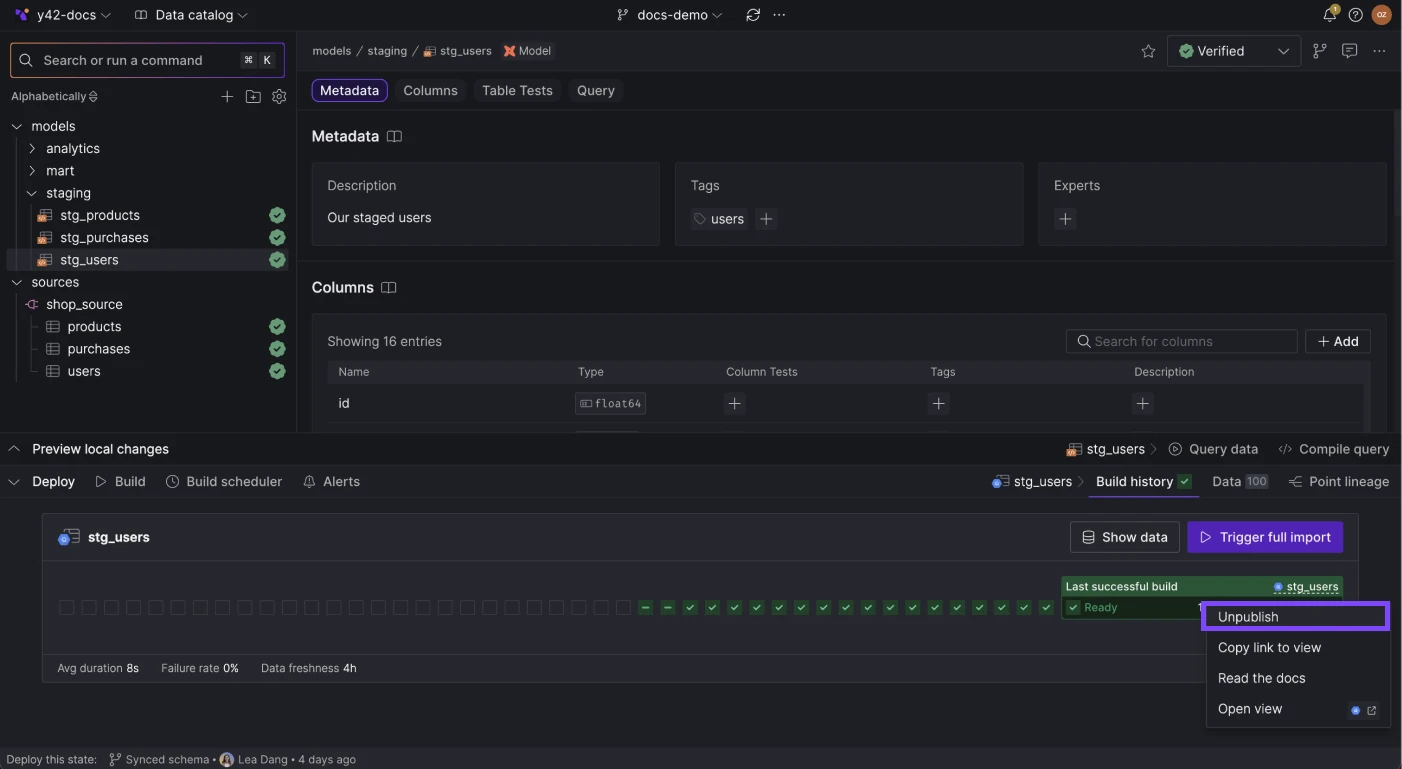Click the Search for columns field

point(1181,341)
